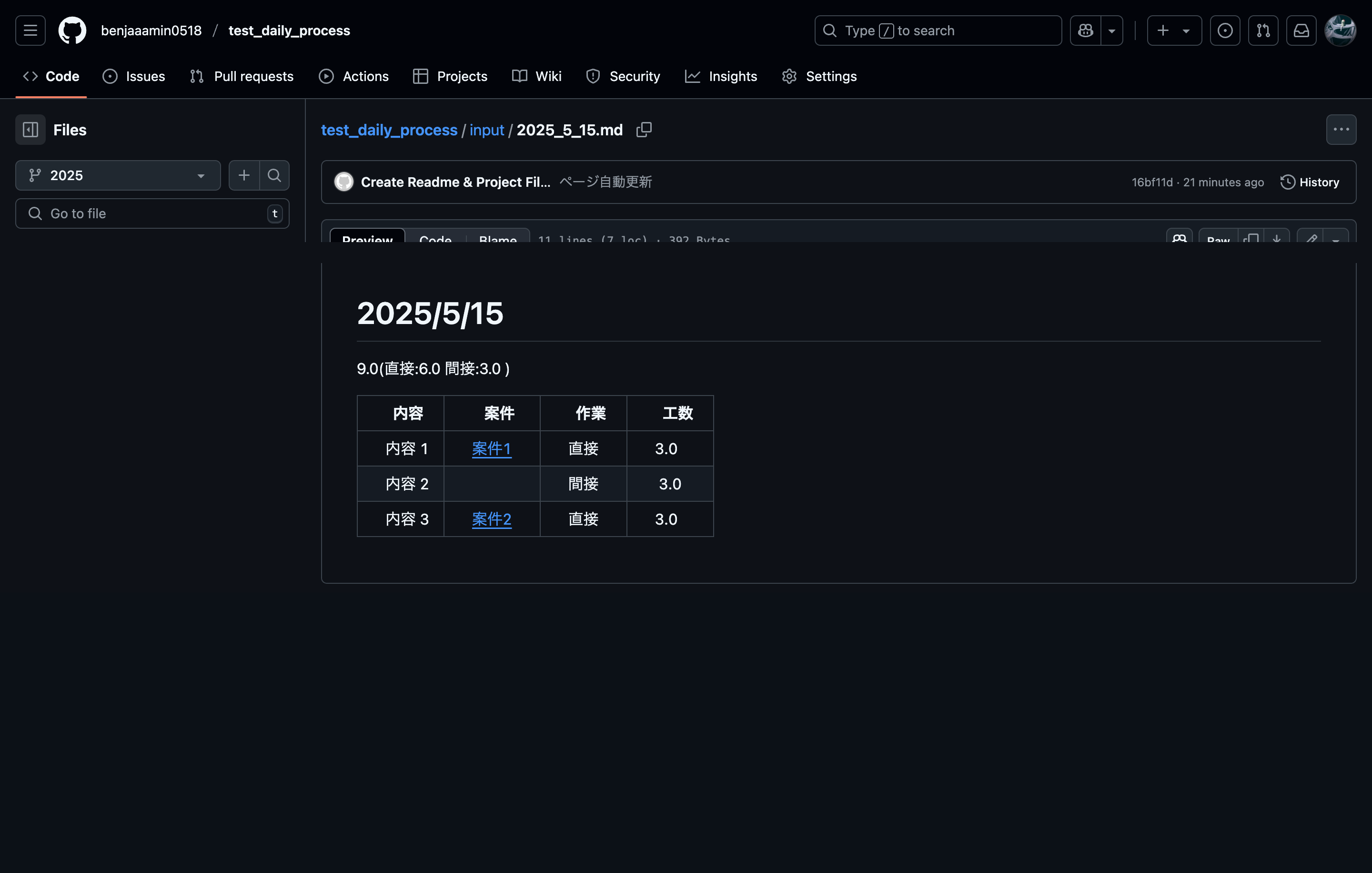Open the Copilot chat icon

click(x=1085, y=31)
